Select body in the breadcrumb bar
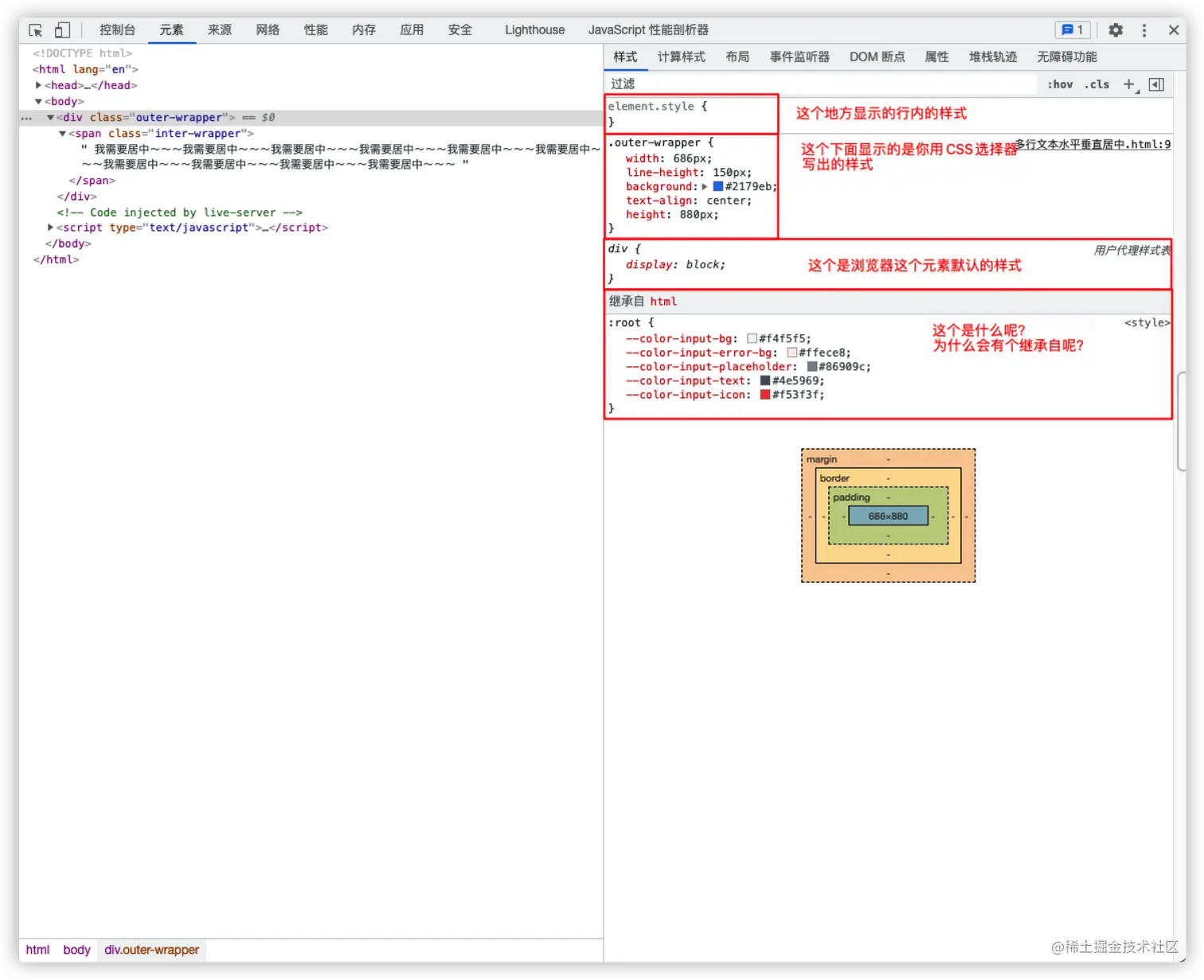Image resolution: width=1204 pixels, height=980 pixels. coord(76,950)
